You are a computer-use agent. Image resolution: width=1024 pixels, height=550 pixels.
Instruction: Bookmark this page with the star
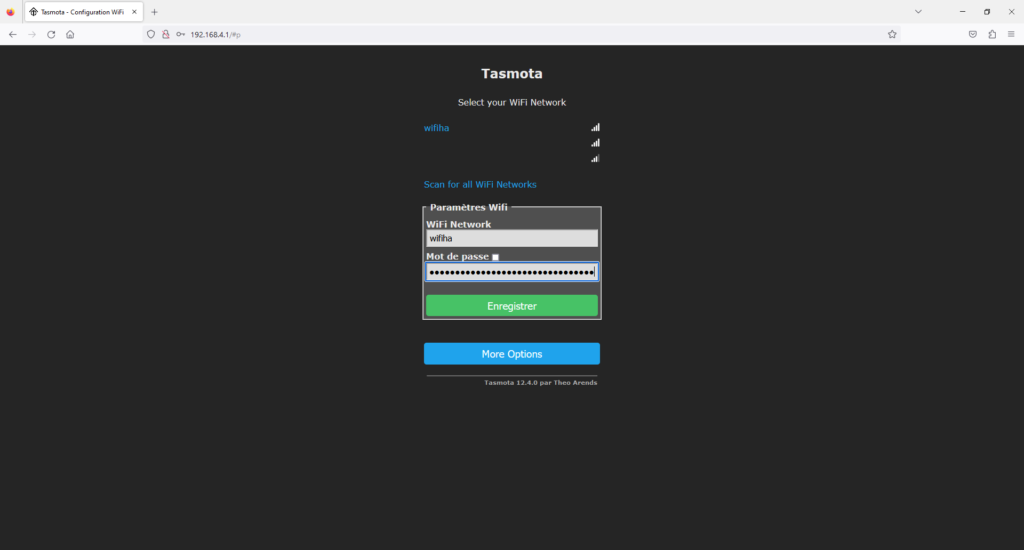point(892,35)
